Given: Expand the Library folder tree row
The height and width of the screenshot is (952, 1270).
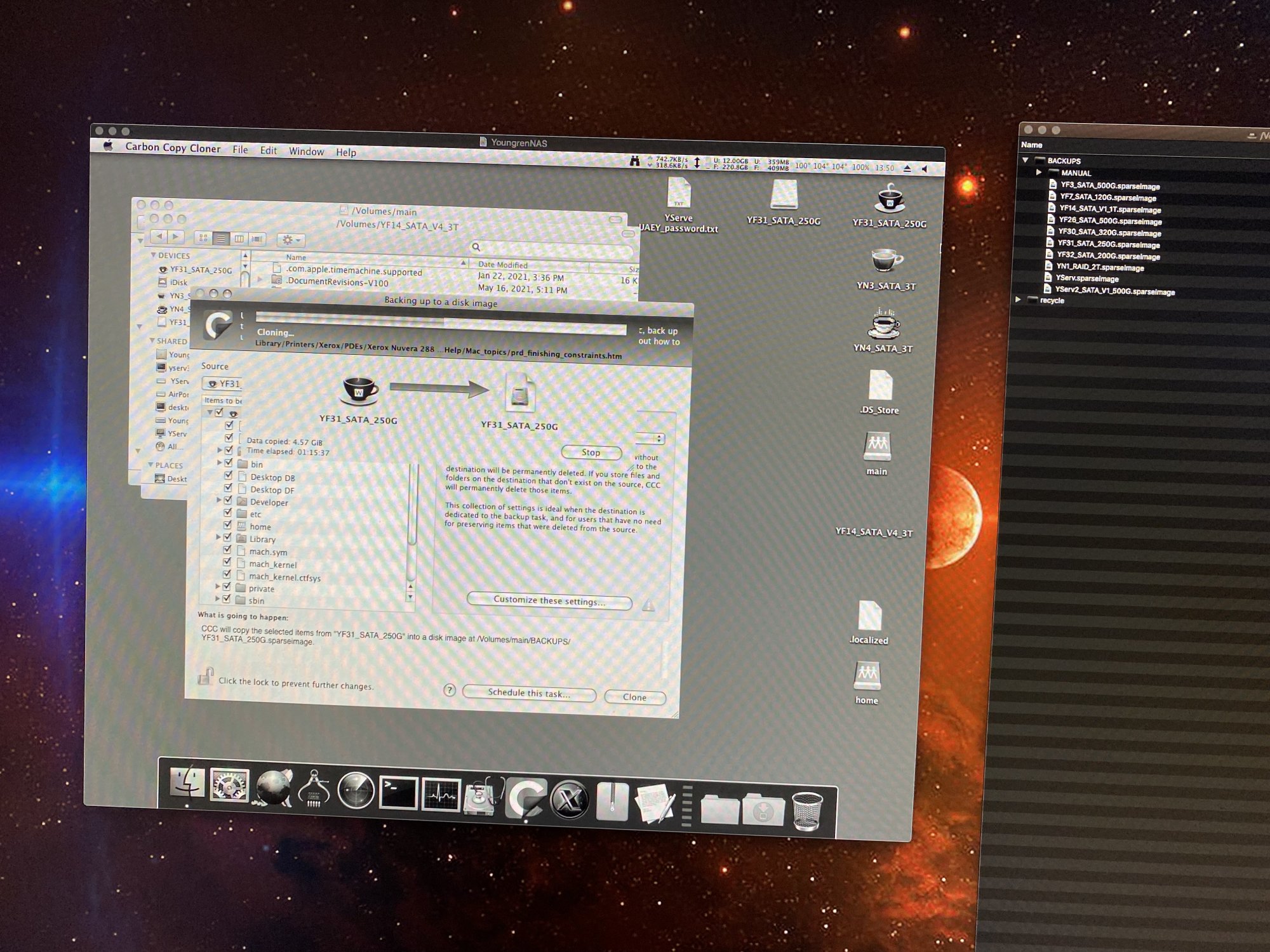Looking at the screenshot, I should 218,537.
